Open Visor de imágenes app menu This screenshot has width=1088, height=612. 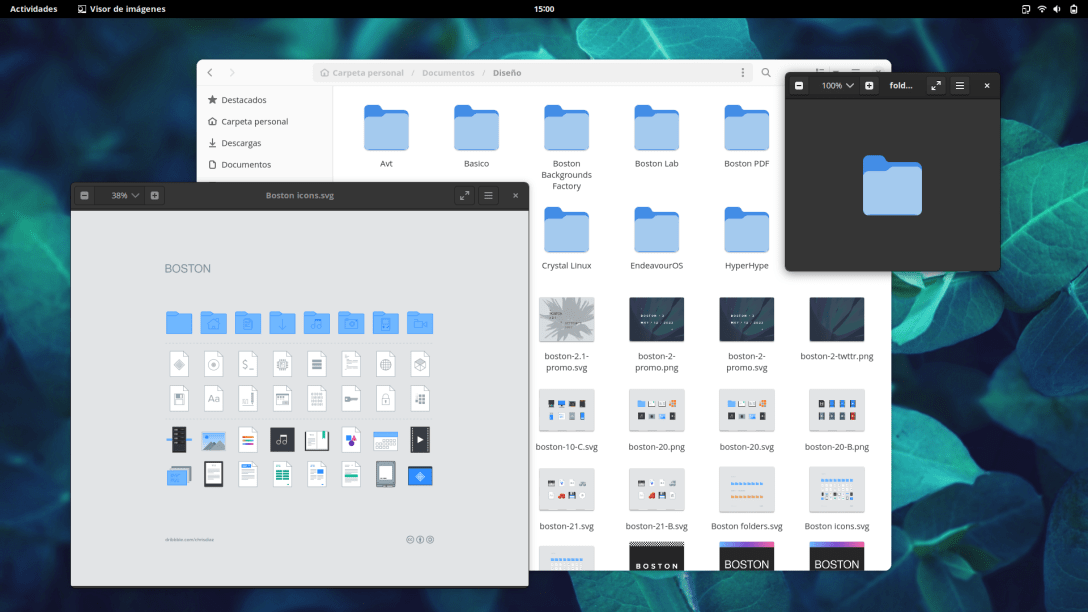click(x=121, y=9)
